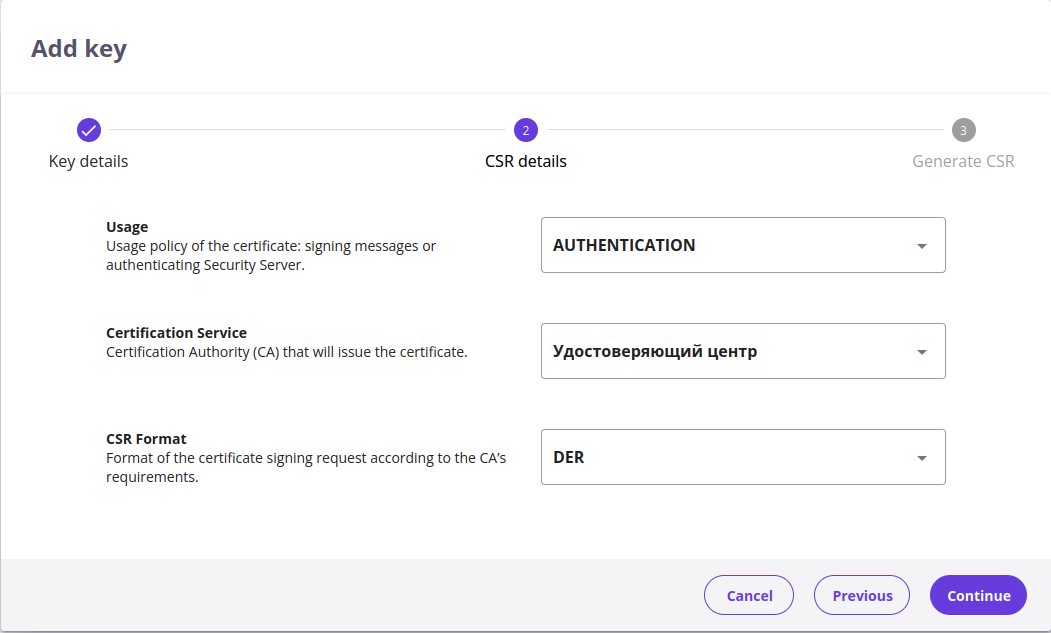Click the Usage dropdown arrow icon
Screen dimensions: 1051x633
[x=922, y=246]
